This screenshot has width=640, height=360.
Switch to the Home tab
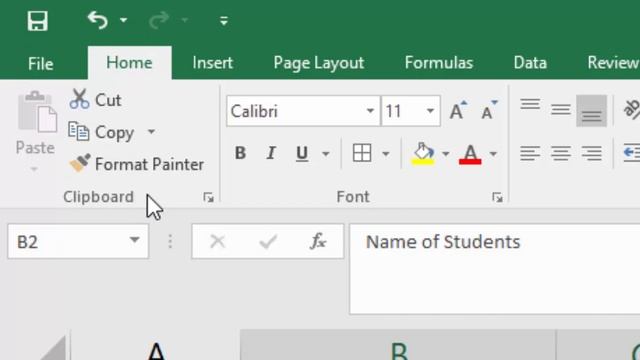(129, 63)
